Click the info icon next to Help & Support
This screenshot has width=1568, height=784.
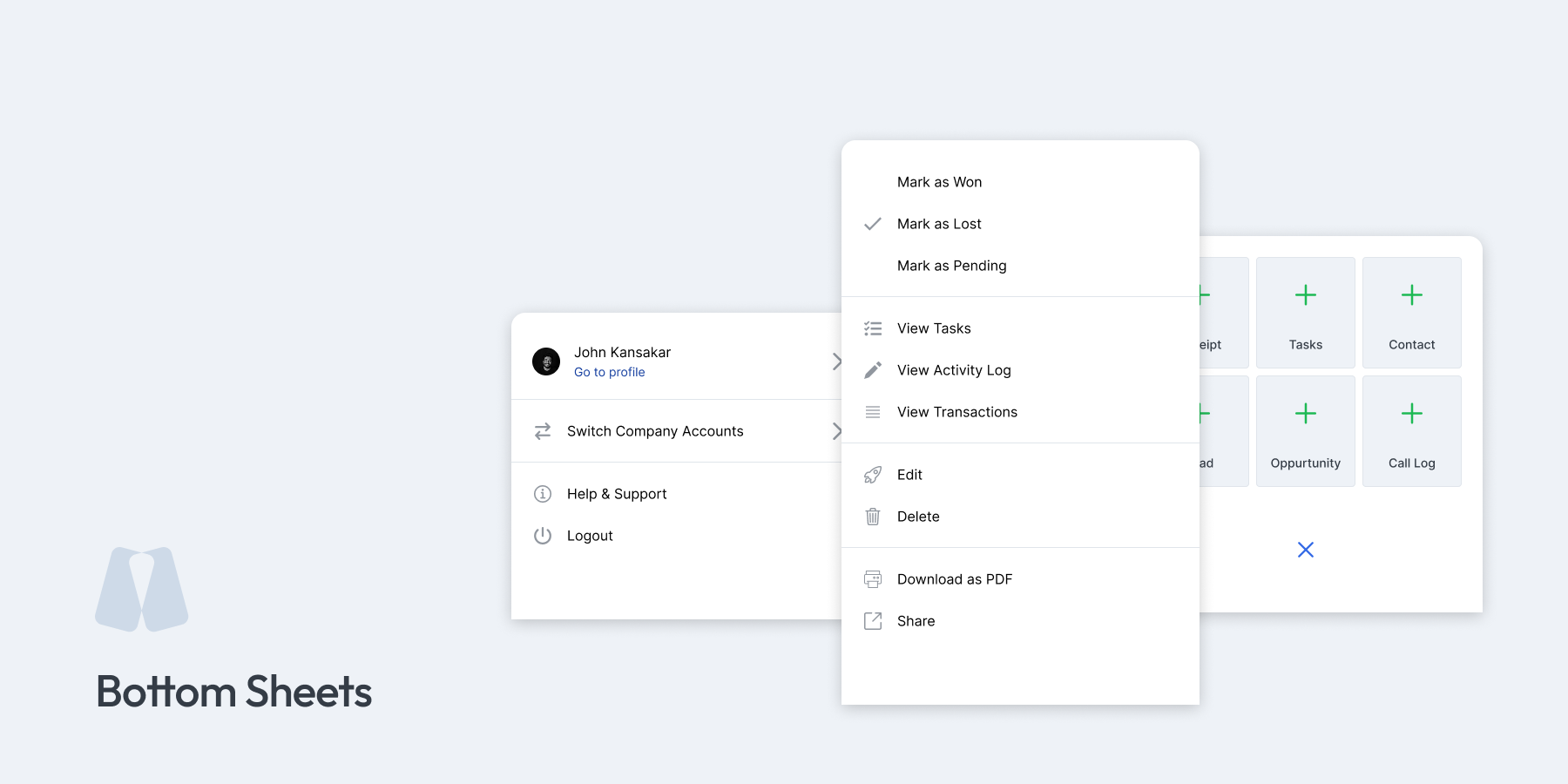tap(543, 494)
